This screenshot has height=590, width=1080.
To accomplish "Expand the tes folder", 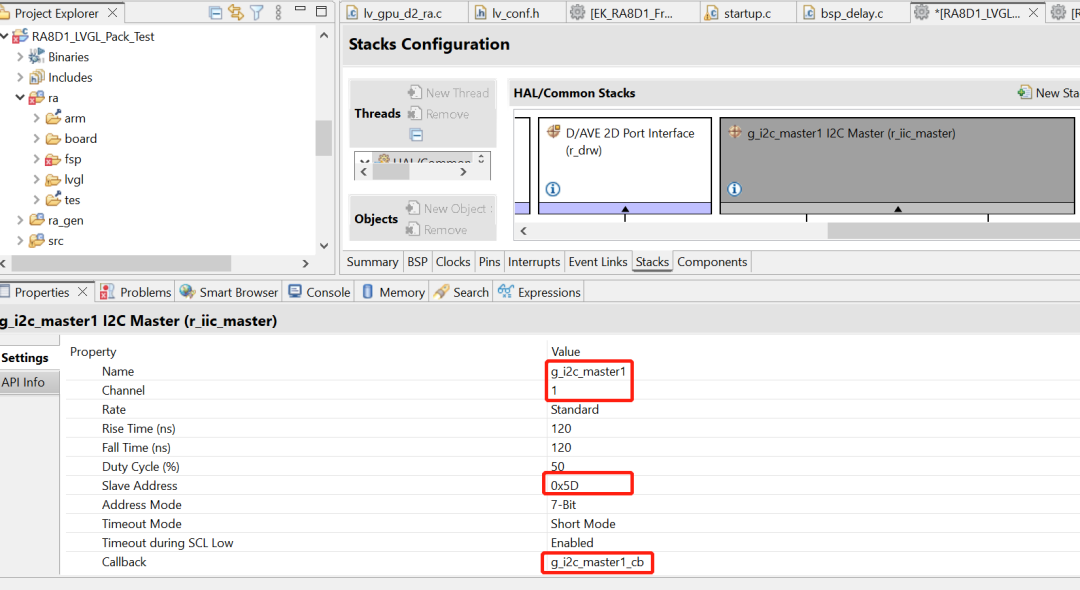I will coord(37,200).
